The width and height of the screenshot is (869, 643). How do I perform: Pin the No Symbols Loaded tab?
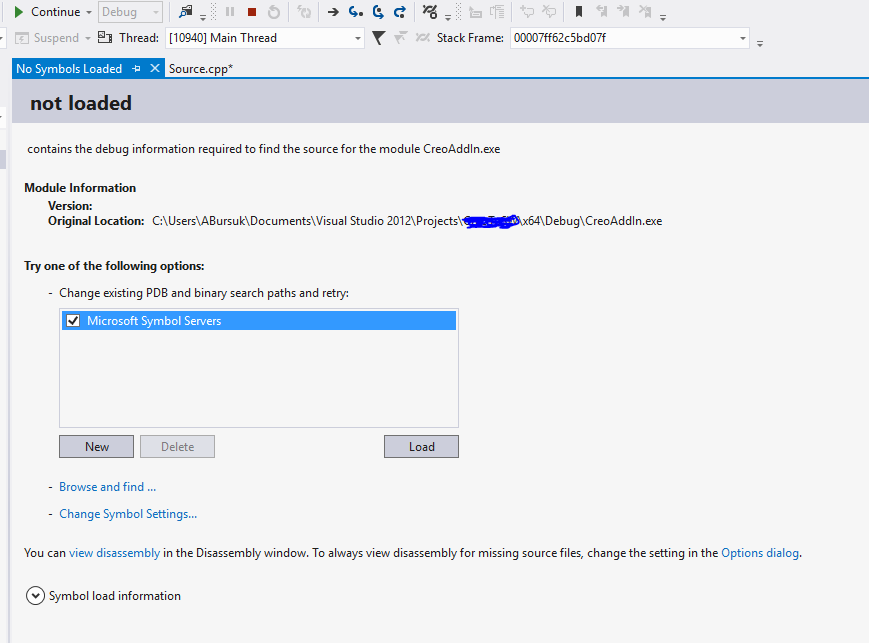click(136, 69)
